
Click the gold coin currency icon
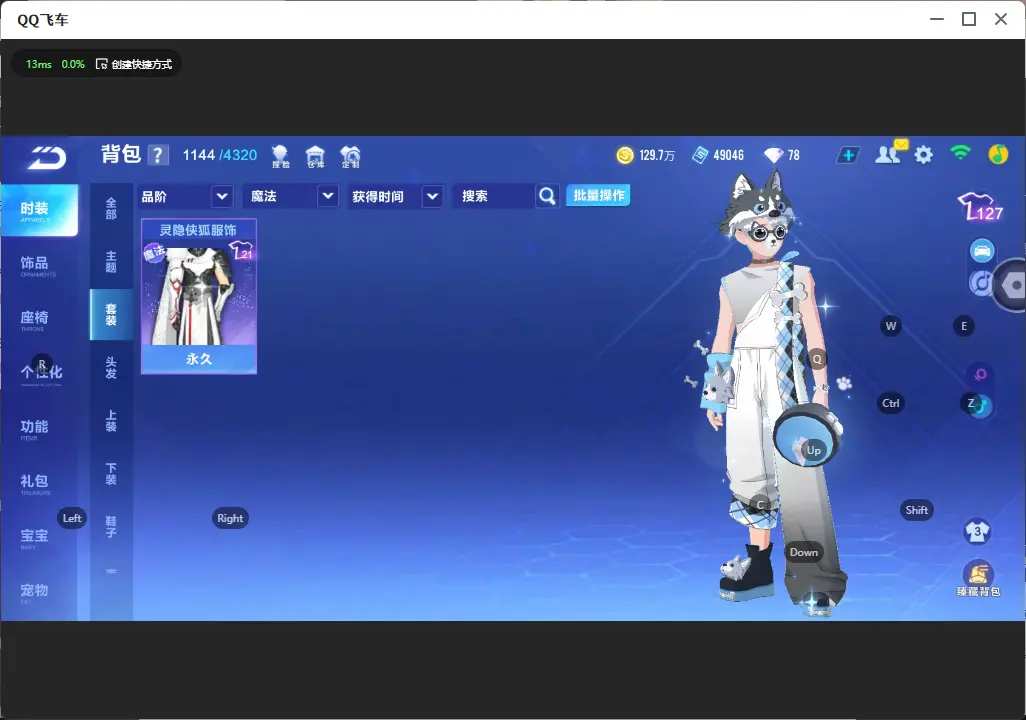click(625, 155)
